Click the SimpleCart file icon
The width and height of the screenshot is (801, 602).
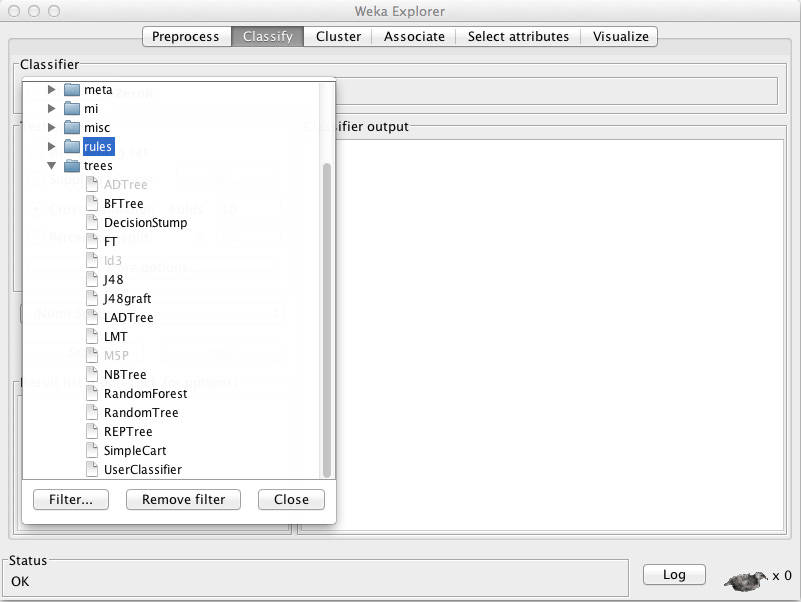point(92,450)
